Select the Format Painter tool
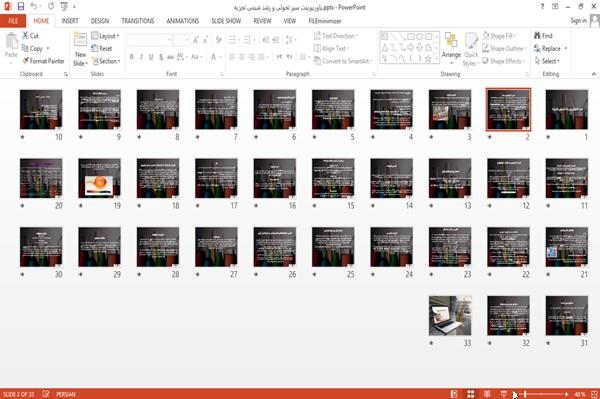This screenshot has width=600, height=399. point(43,61)
